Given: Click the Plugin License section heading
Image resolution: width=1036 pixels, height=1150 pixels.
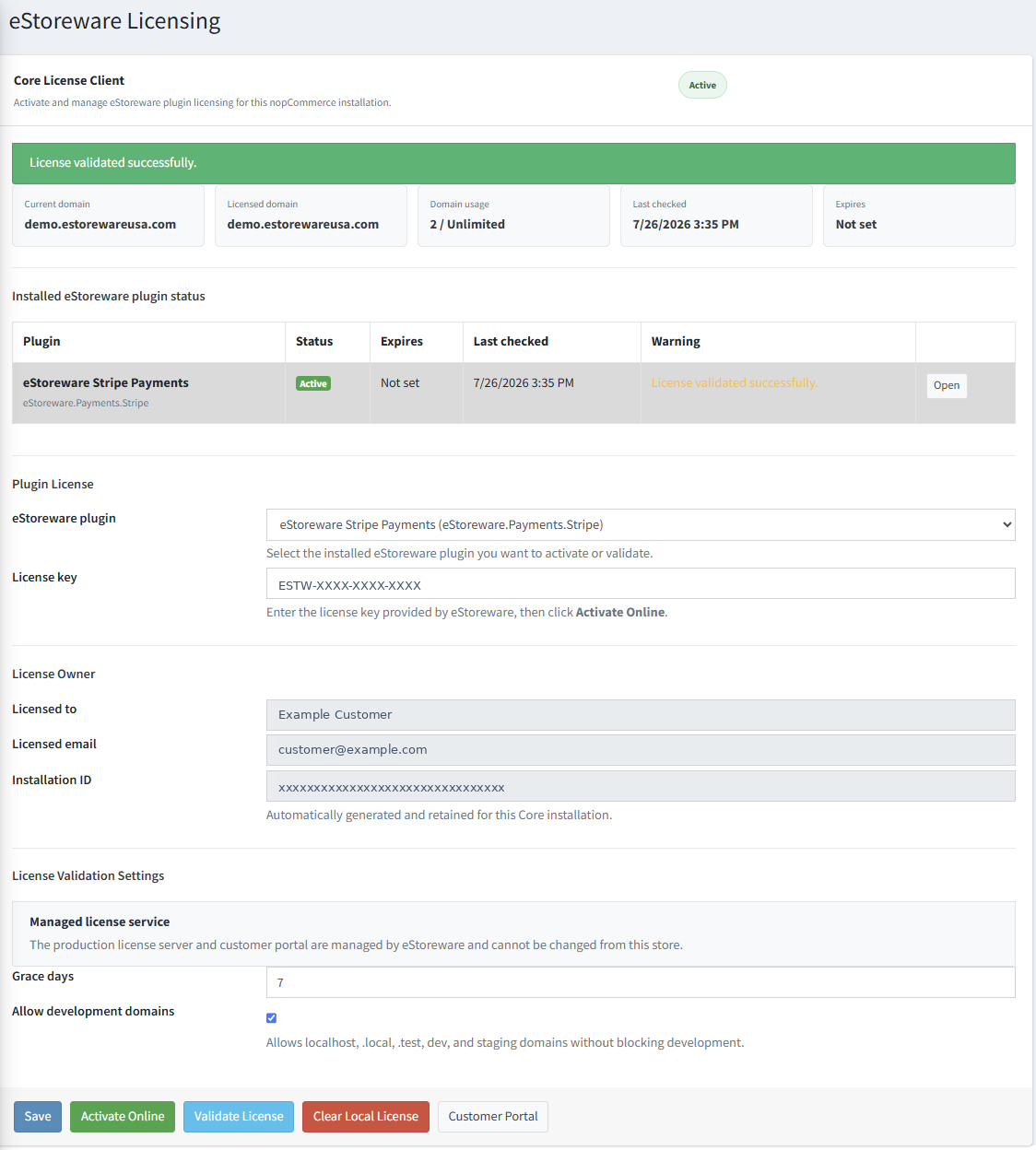Looking at the screenshot, I should coord(53,484).
